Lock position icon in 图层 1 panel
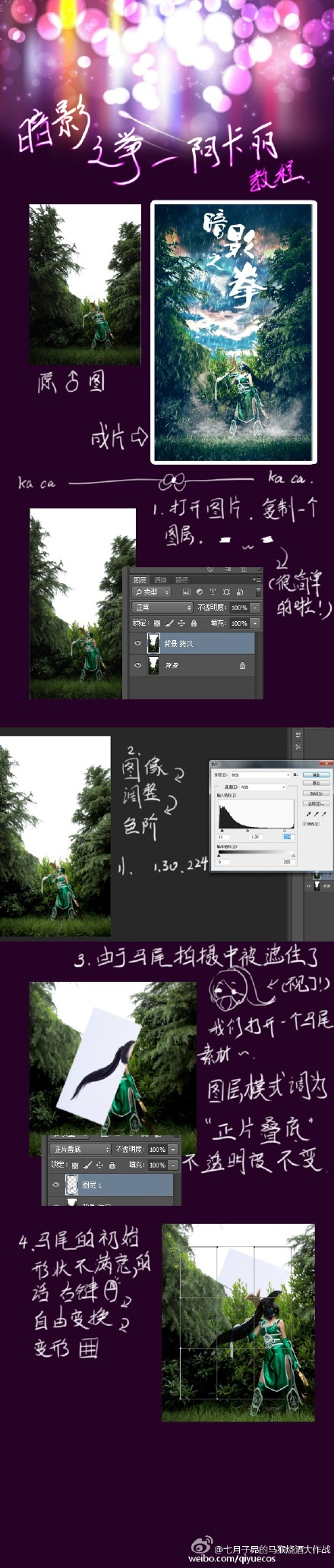This screenshot has height=1568, width=334. point(99,1165)
